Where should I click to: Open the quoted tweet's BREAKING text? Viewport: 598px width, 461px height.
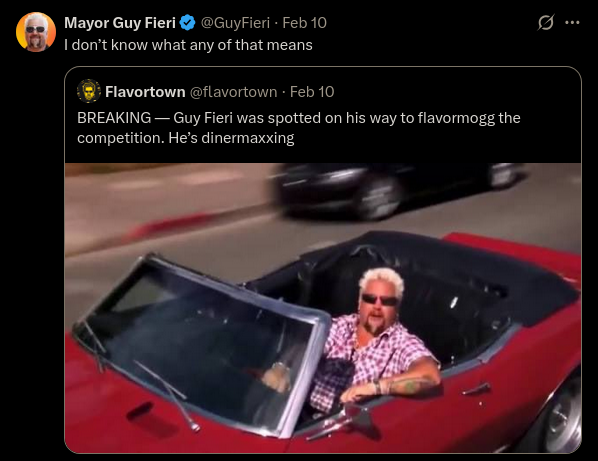114,118
